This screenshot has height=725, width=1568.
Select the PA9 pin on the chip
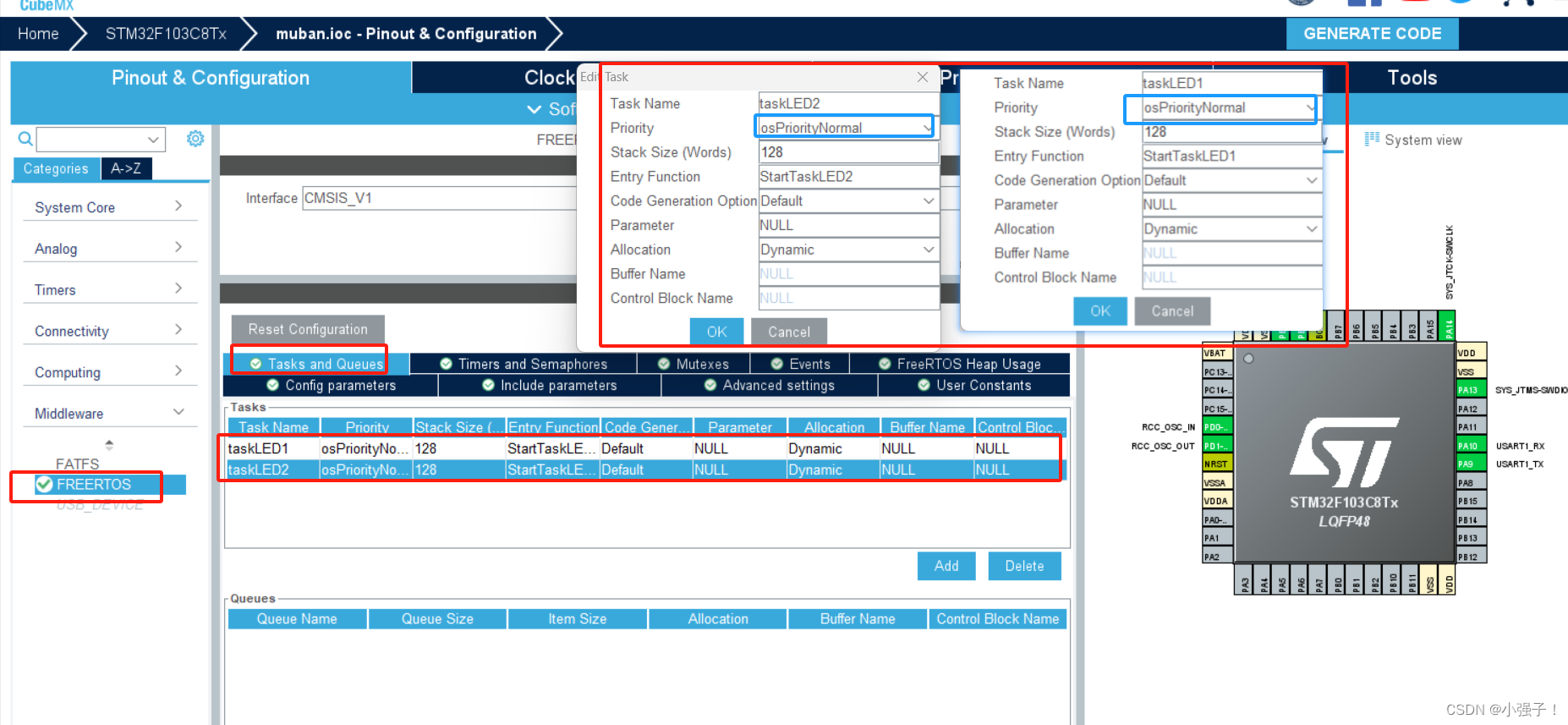tap(1471, 464)
